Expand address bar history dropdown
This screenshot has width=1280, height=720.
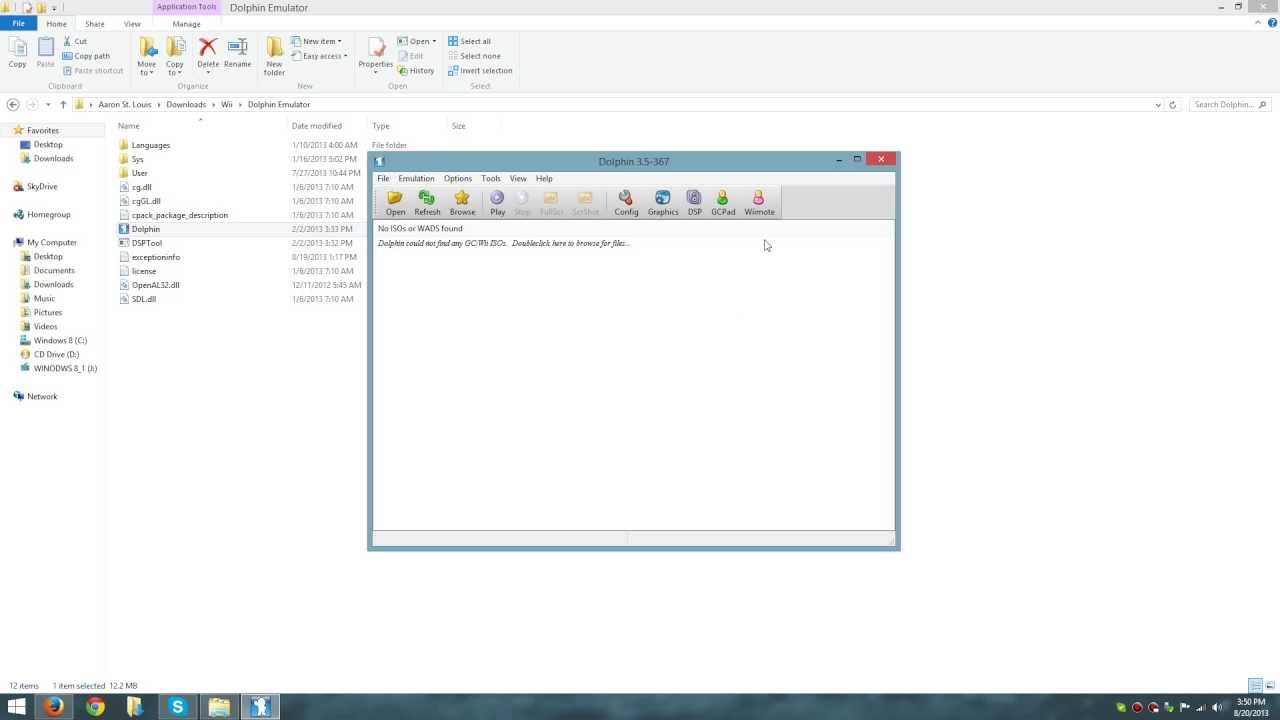click(1158, 104)
